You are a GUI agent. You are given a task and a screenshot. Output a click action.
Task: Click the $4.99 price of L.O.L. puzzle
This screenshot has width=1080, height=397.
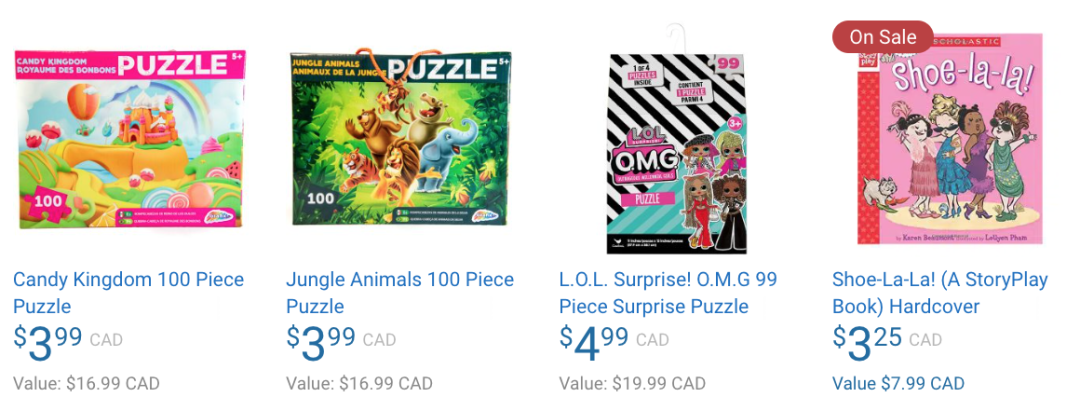(594, 342)
